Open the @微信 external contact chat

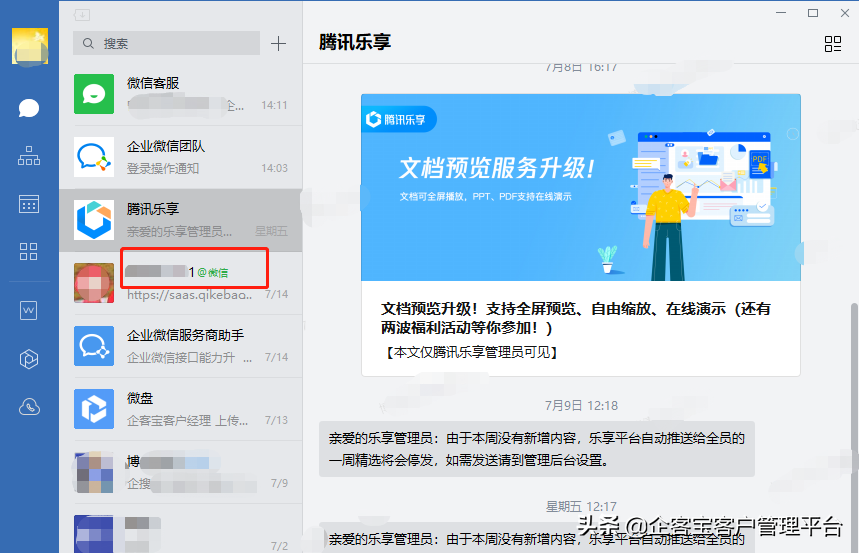[x=181, y=283]
